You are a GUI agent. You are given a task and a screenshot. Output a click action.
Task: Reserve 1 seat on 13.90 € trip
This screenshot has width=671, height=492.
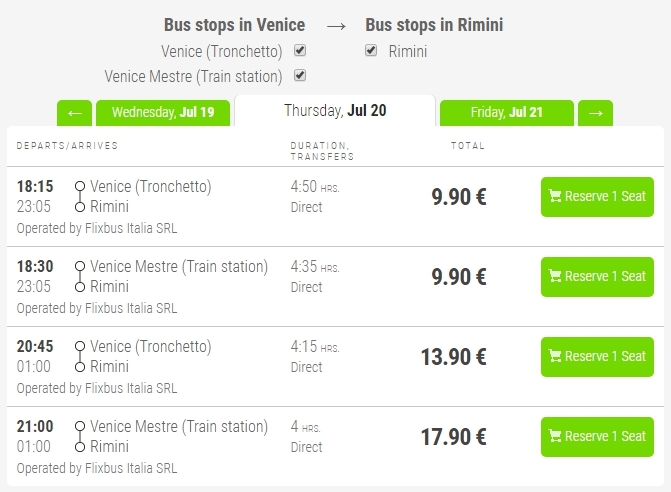click(597, 357)
